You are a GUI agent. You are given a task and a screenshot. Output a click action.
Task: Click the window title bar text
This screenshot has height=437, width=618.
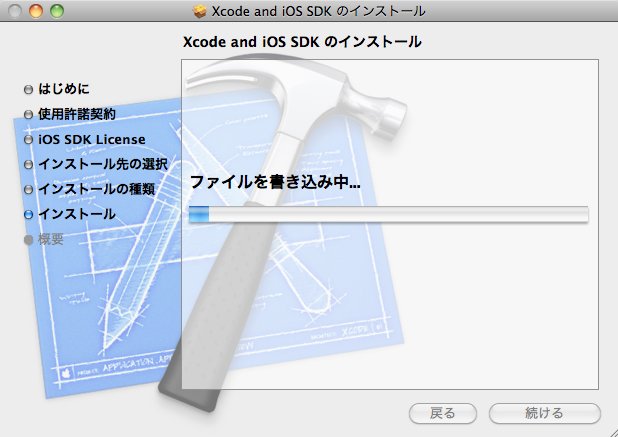(318, 11)
